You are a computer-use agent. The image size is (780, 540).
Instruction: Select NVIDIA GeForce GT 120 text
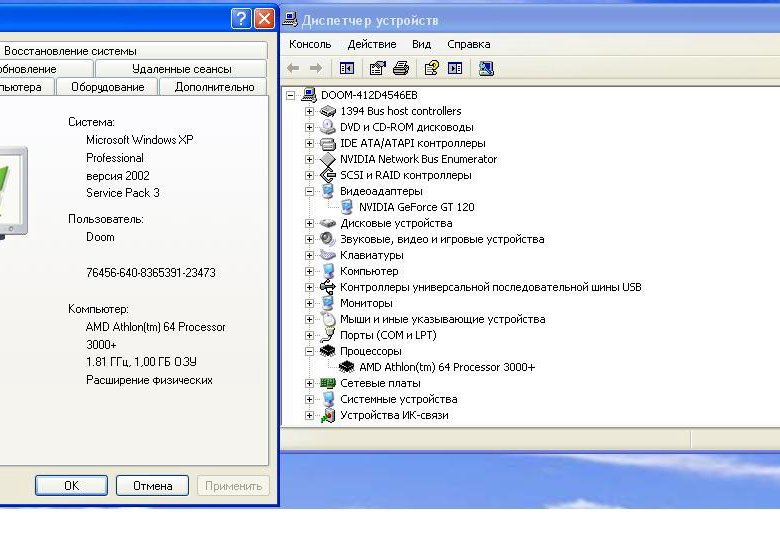417,207
